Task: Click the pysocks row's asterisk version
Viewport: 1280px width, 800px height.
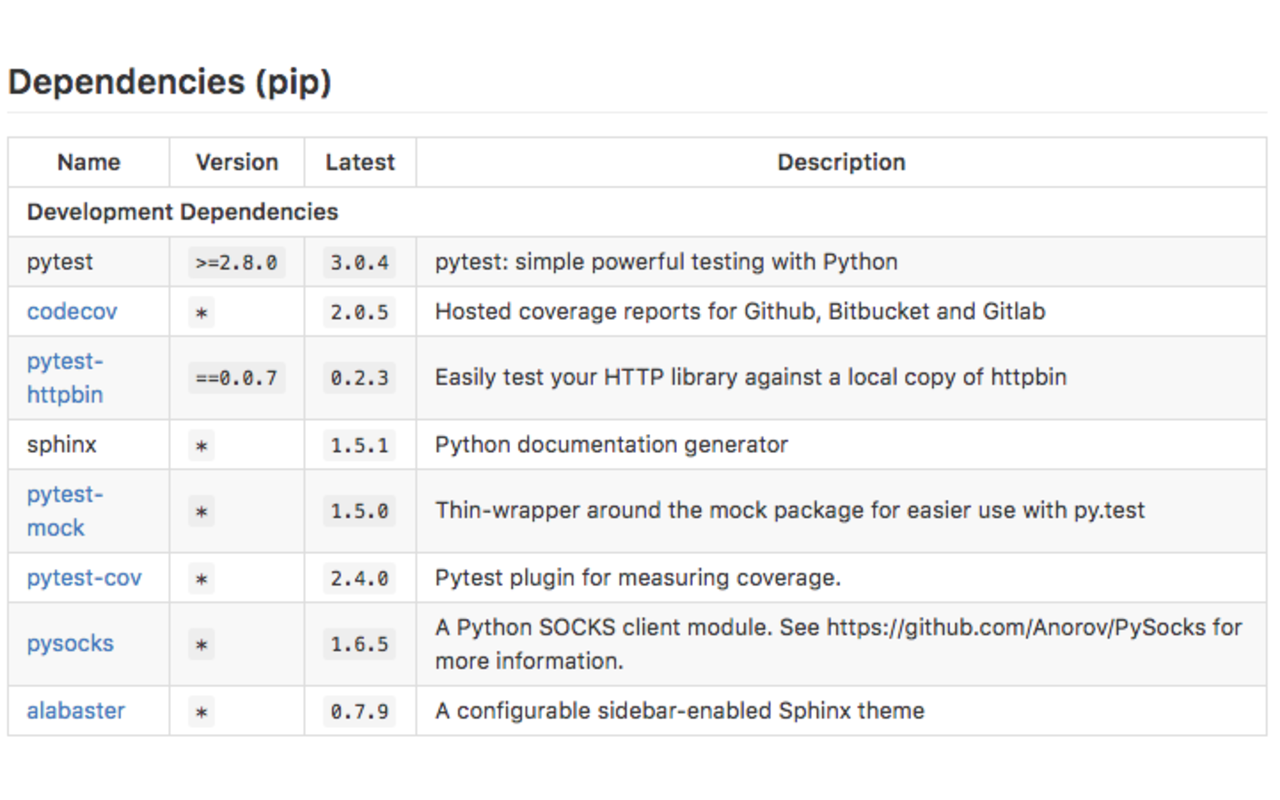Action: 202,645
